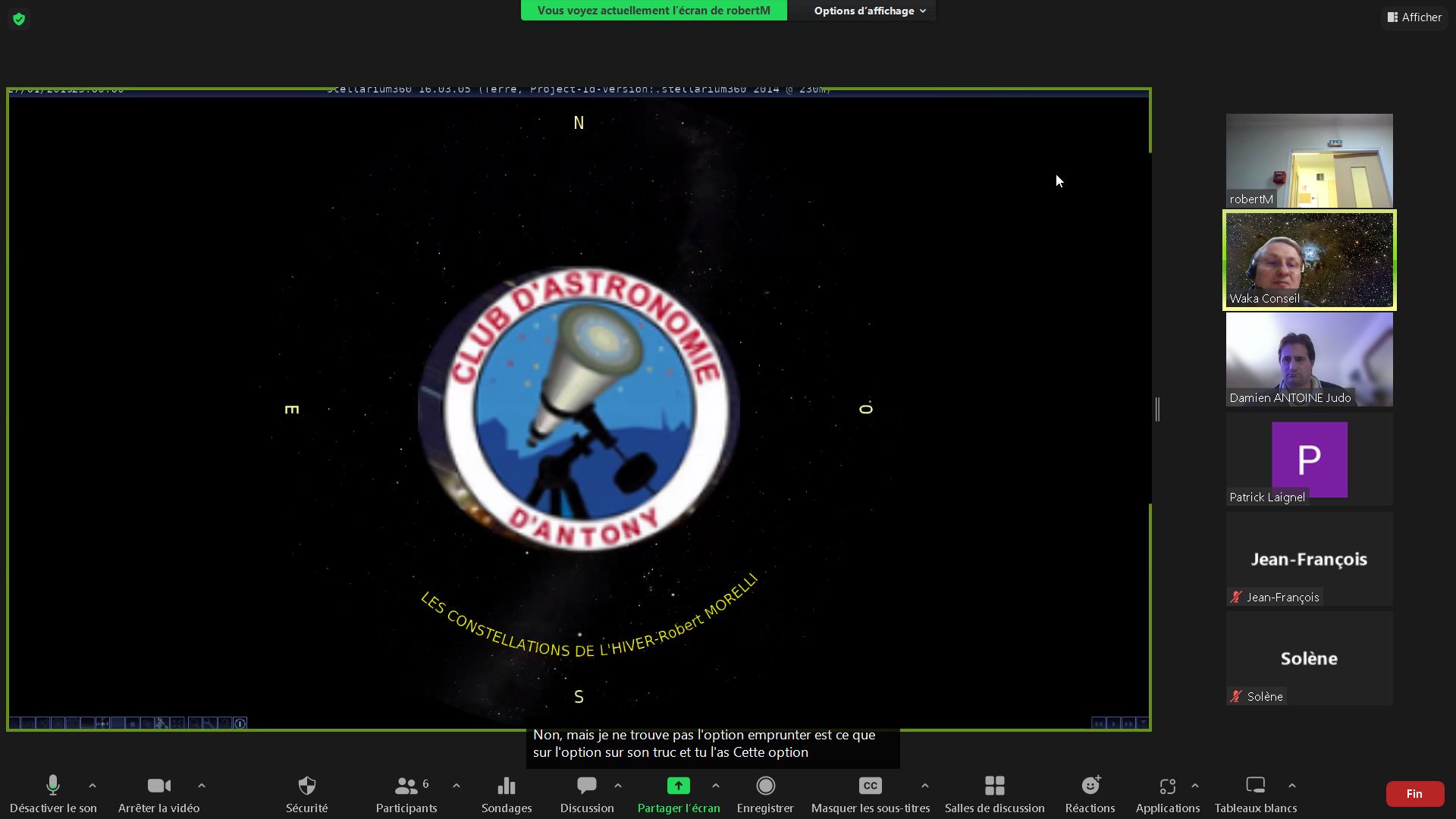The image size is (1456, 819).
Task: Open the Afficher view menu
Action: pyautogui.click(x=1414, y=17)
